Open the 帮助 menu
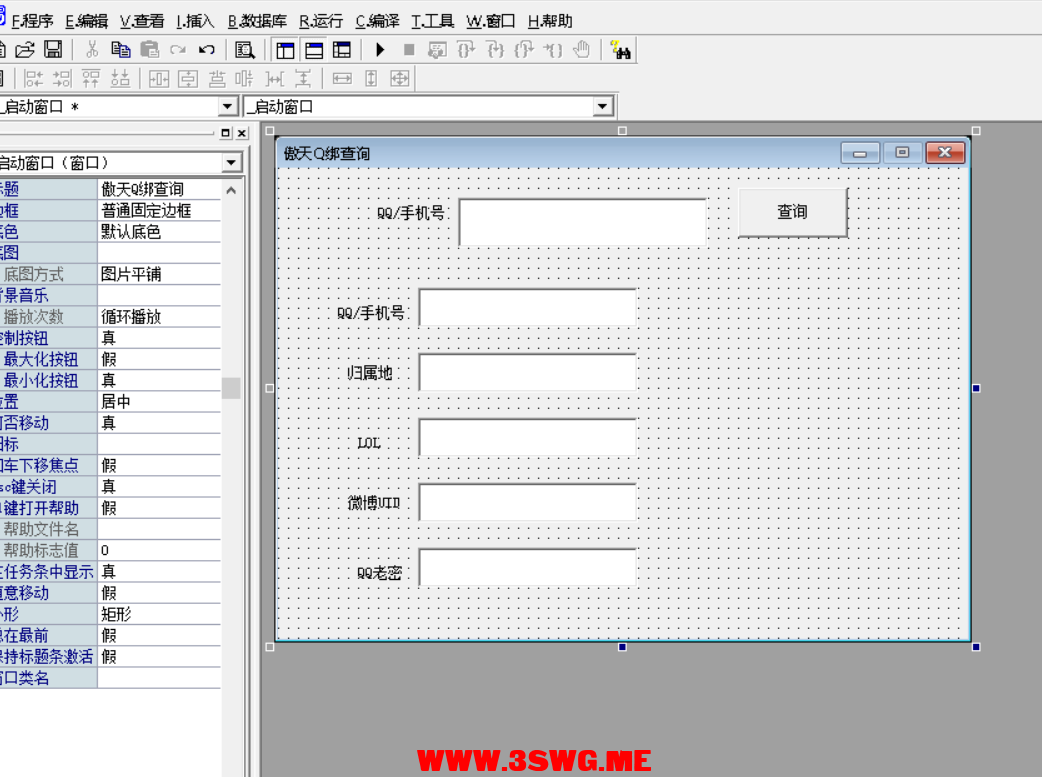The image size is (1042, 777). [550, 21]
